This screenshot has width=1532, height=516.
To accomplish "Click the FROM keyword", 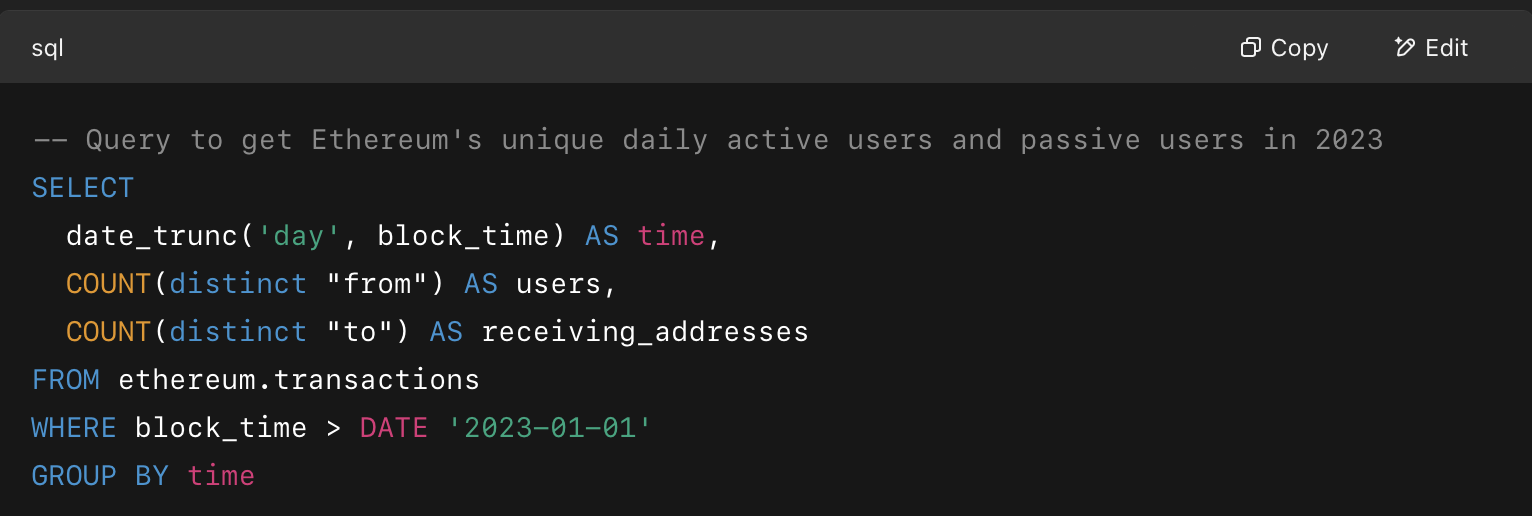I will point(66,380).
